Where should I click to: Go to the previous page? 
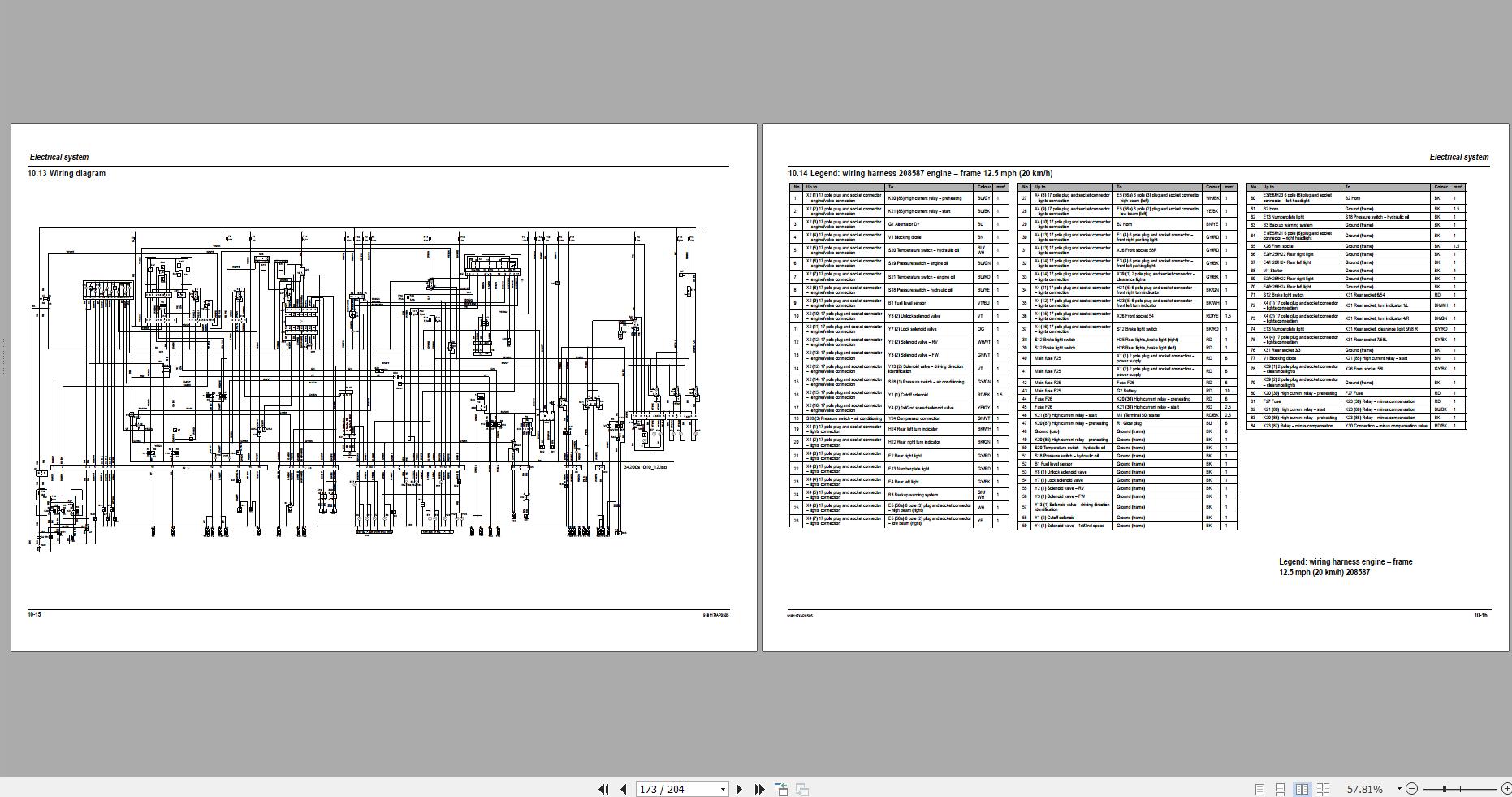pyautogui.click(x=623, y=789)
